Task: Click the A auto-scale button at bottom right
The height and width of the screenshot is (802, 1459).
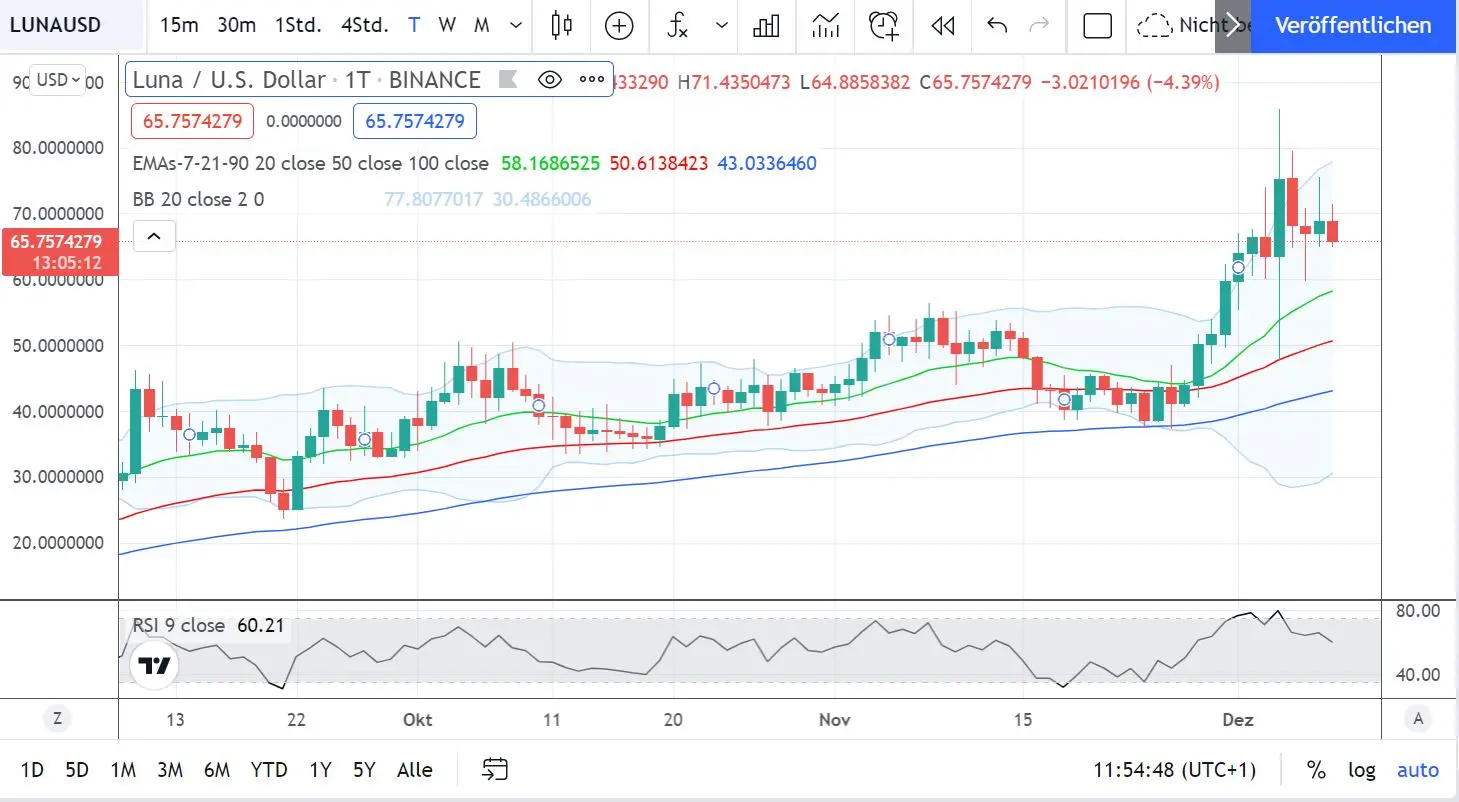Action: coord(1417,717)
